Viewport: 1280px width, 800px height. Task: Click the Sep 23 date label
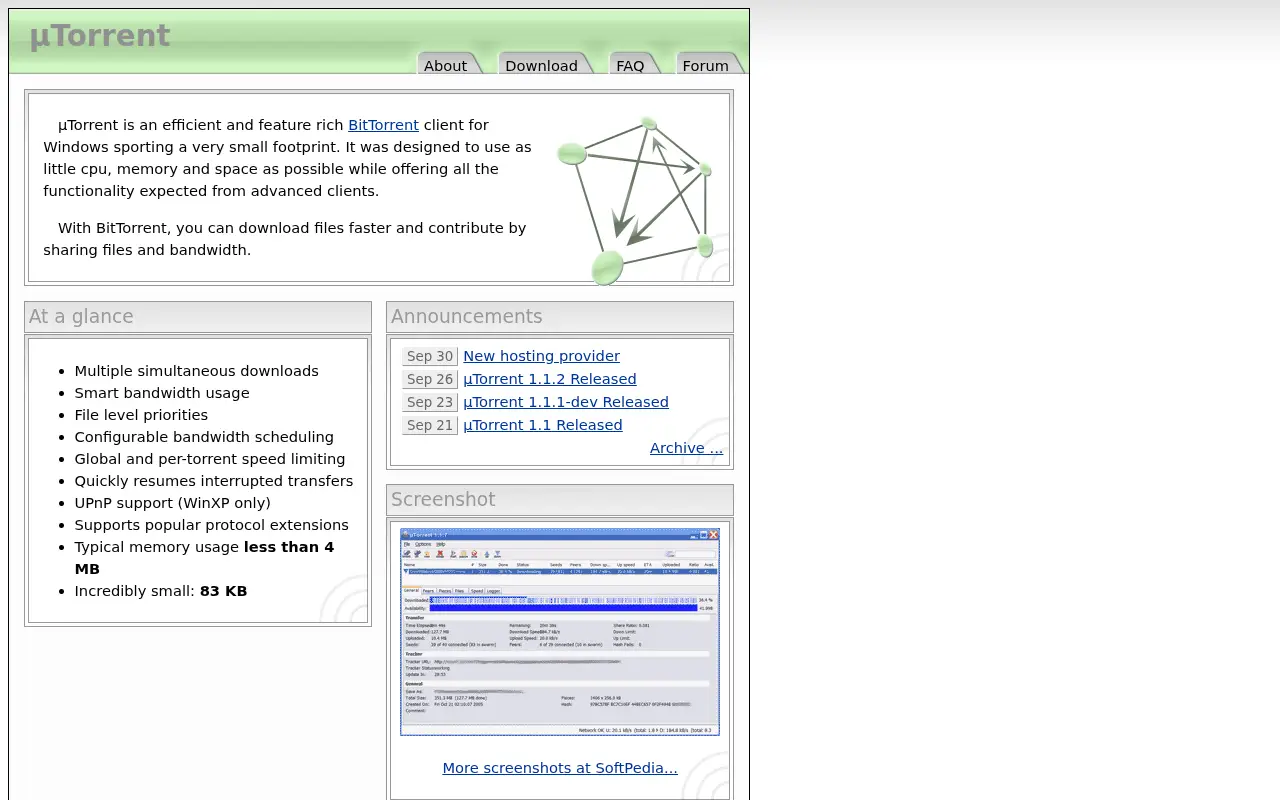(430, 402)
